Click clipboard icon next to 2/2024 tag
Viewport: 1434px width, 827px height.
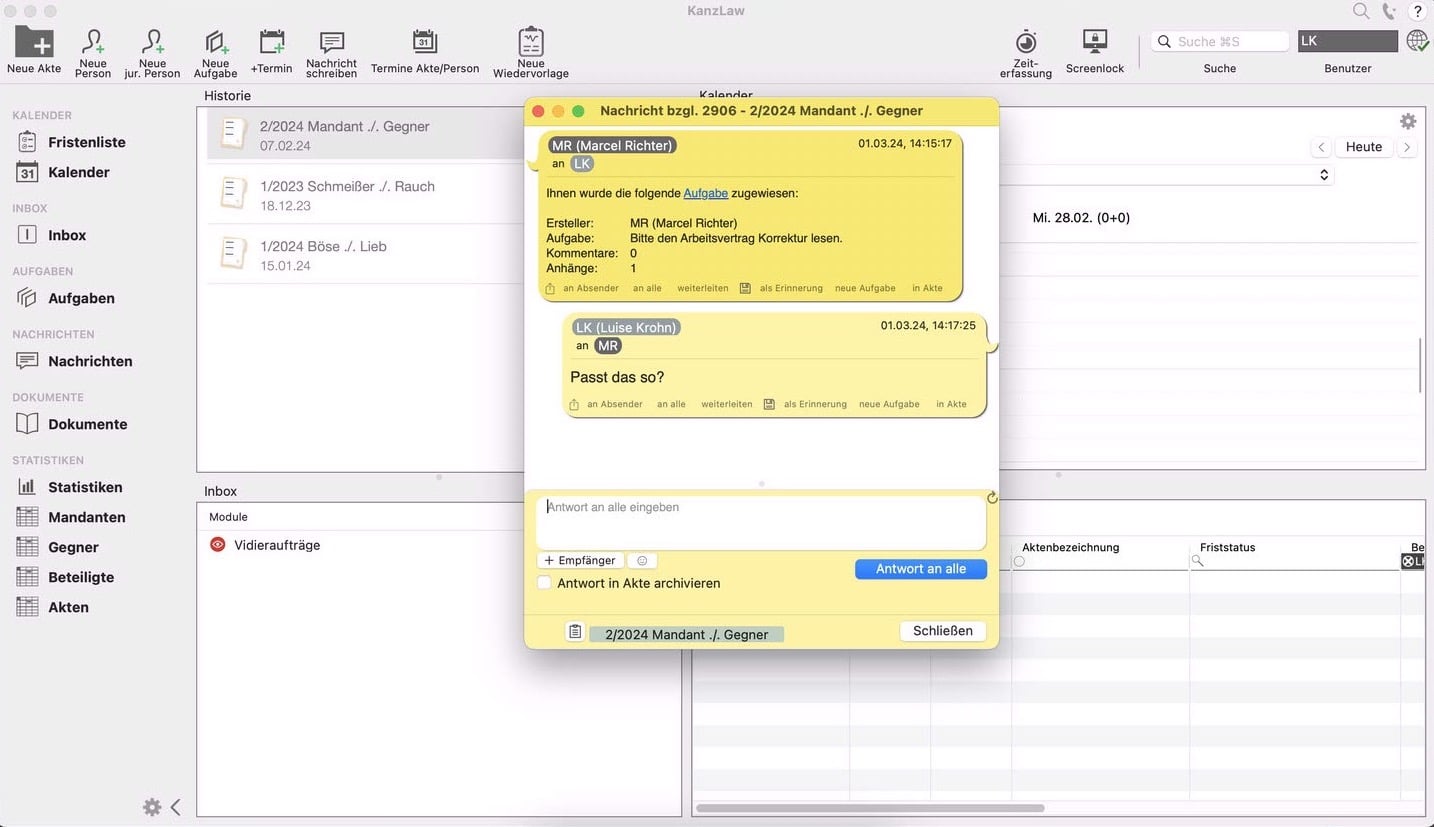[x=575, y=632]
